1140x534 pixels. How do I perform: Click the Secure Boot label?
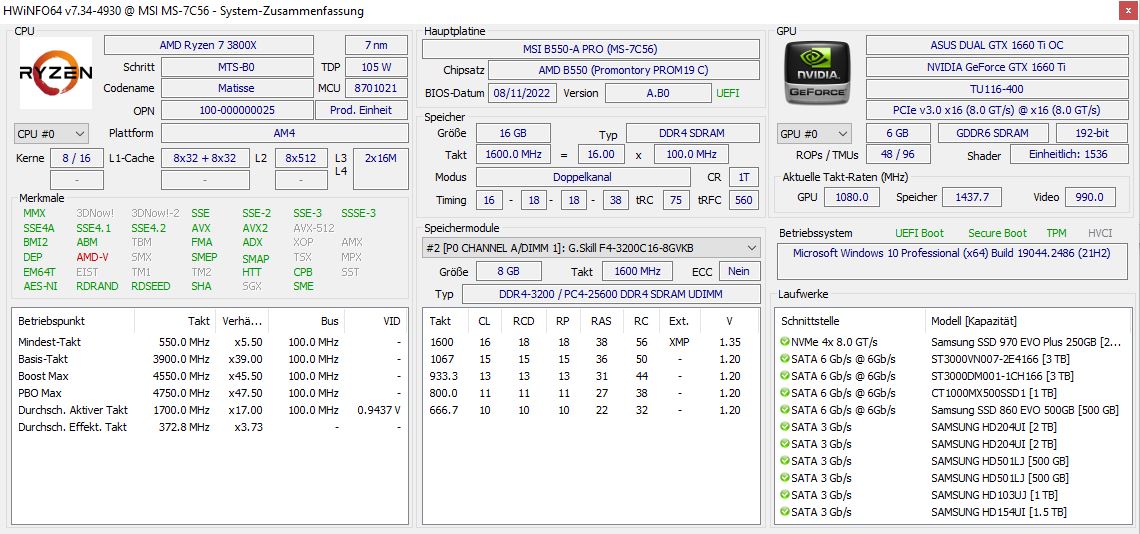tap(998, 233)
